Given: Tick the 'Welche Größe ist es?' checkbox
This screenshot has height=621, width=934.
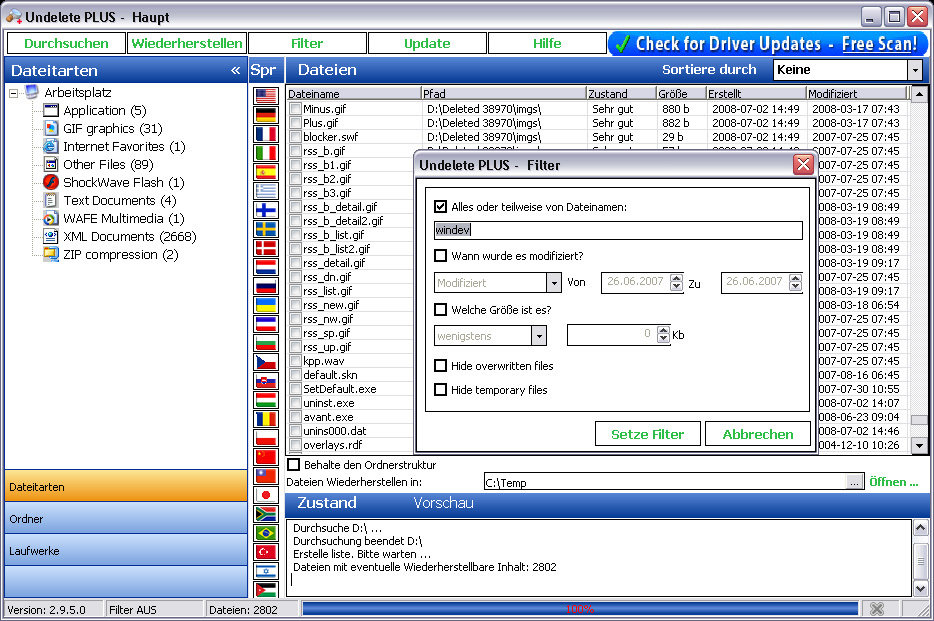Looking at the screenshot, I should 440,310.
